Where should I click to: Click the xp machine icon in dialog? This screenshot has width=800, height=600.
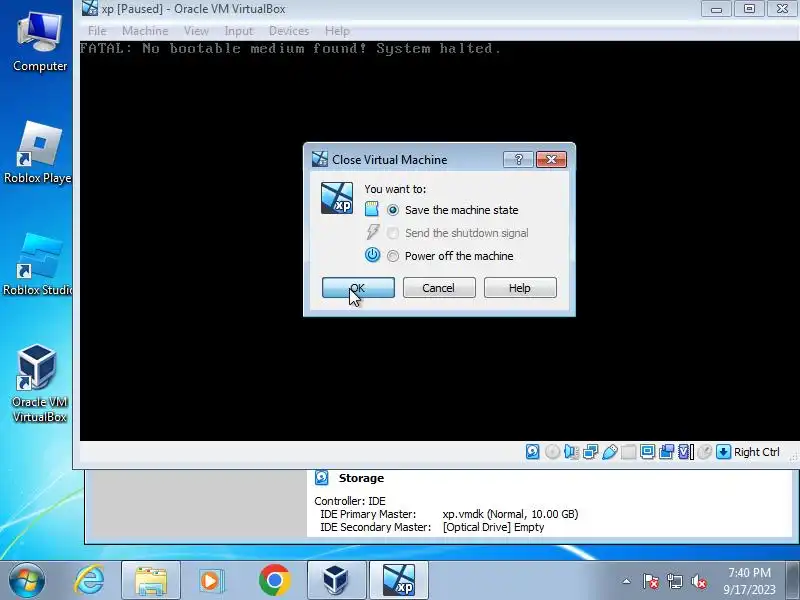pyautogui.click(x=337, y=198)
